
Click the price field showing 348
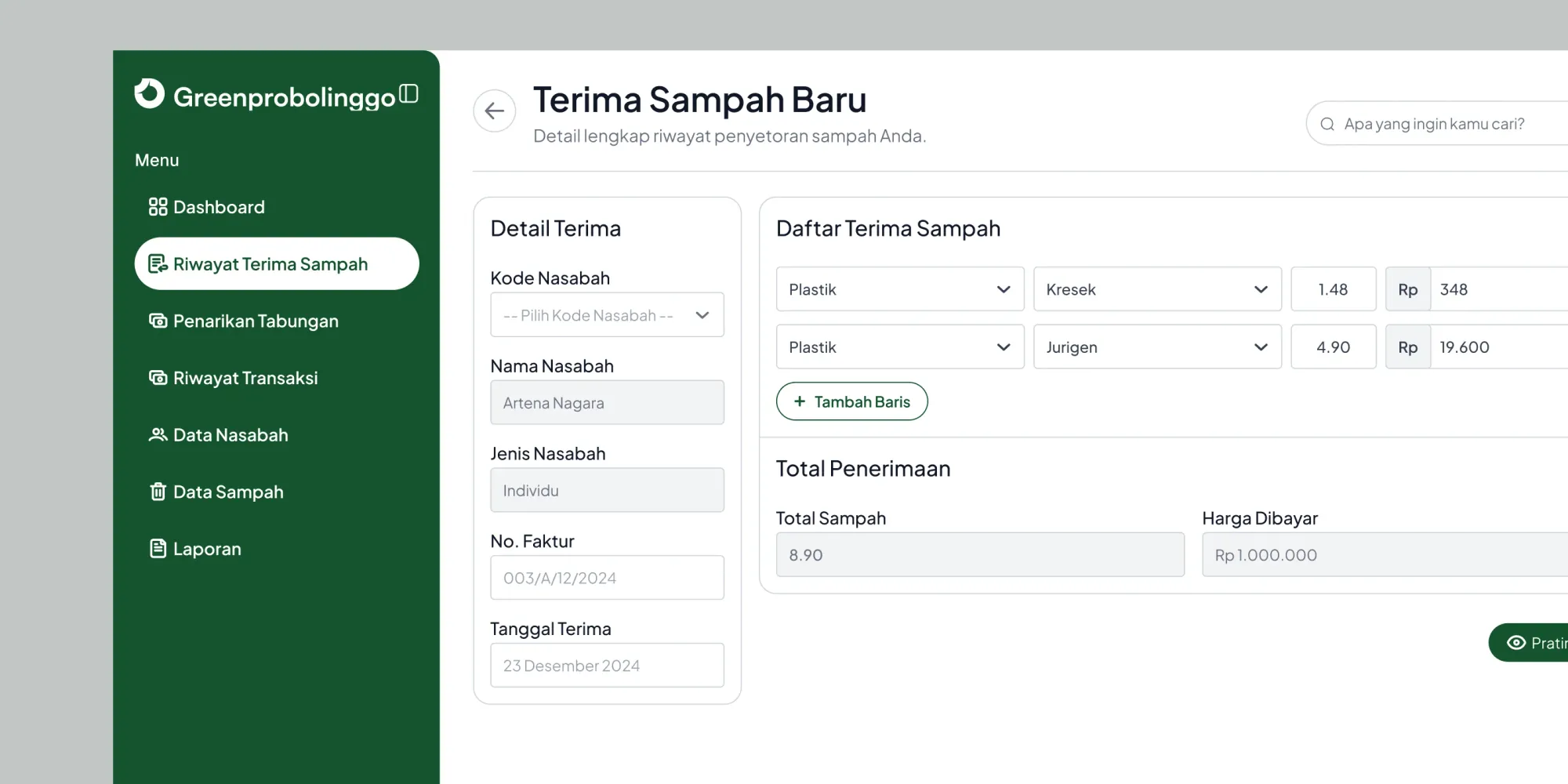coord(1499,289)
